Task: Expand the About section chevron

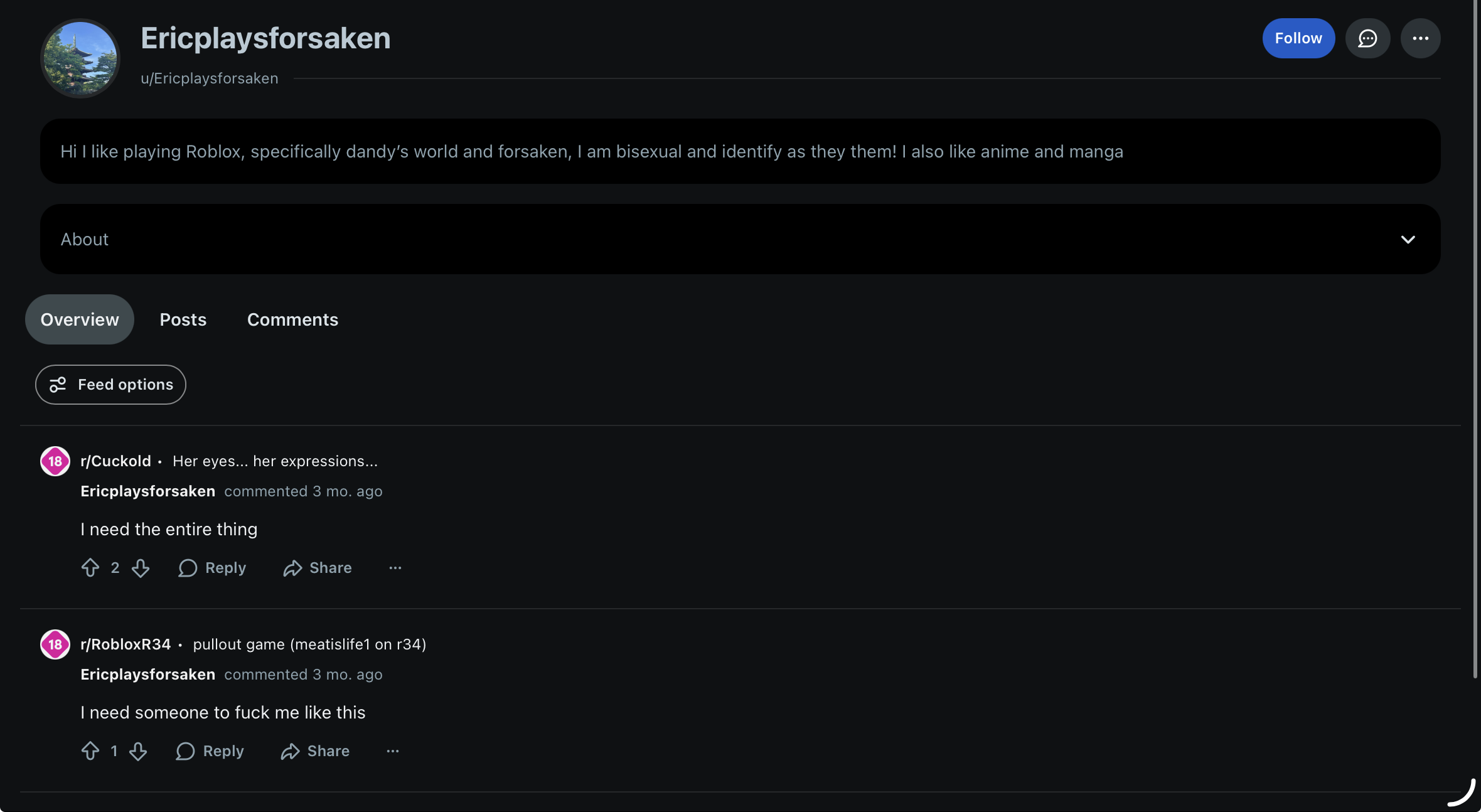Action: coord(1408,240)
